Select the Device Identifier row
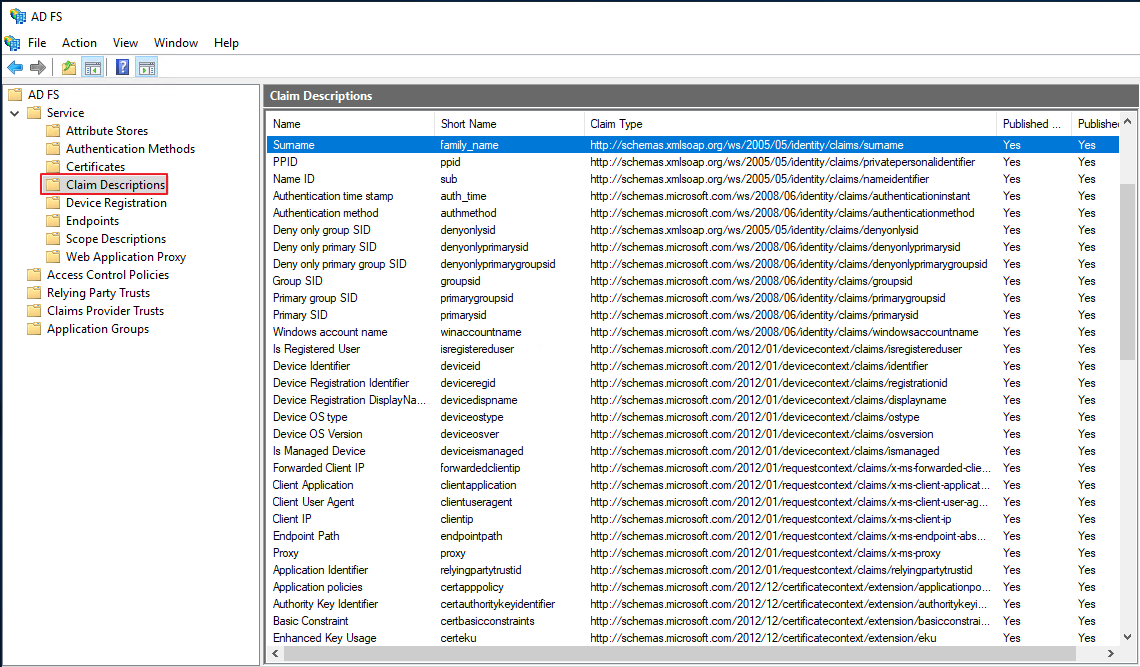This screenshot has height=667, width=1140. click(x=692, y=366)
